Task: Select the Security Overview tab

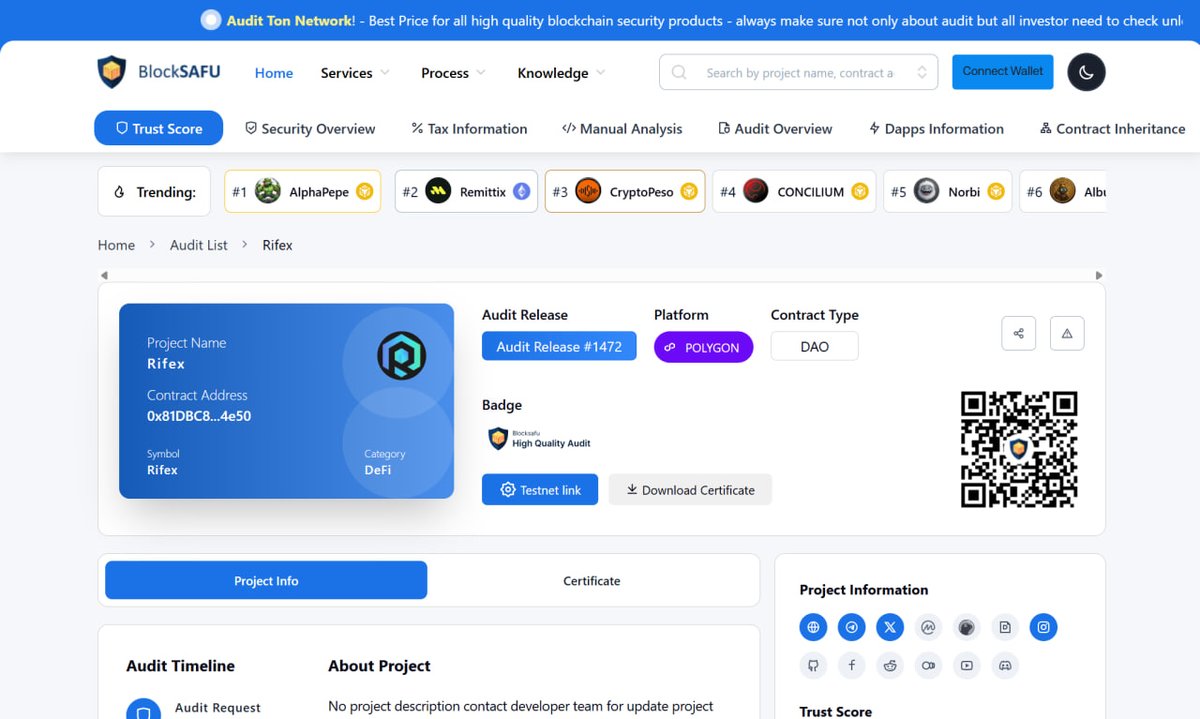Action: pos(310,129)
